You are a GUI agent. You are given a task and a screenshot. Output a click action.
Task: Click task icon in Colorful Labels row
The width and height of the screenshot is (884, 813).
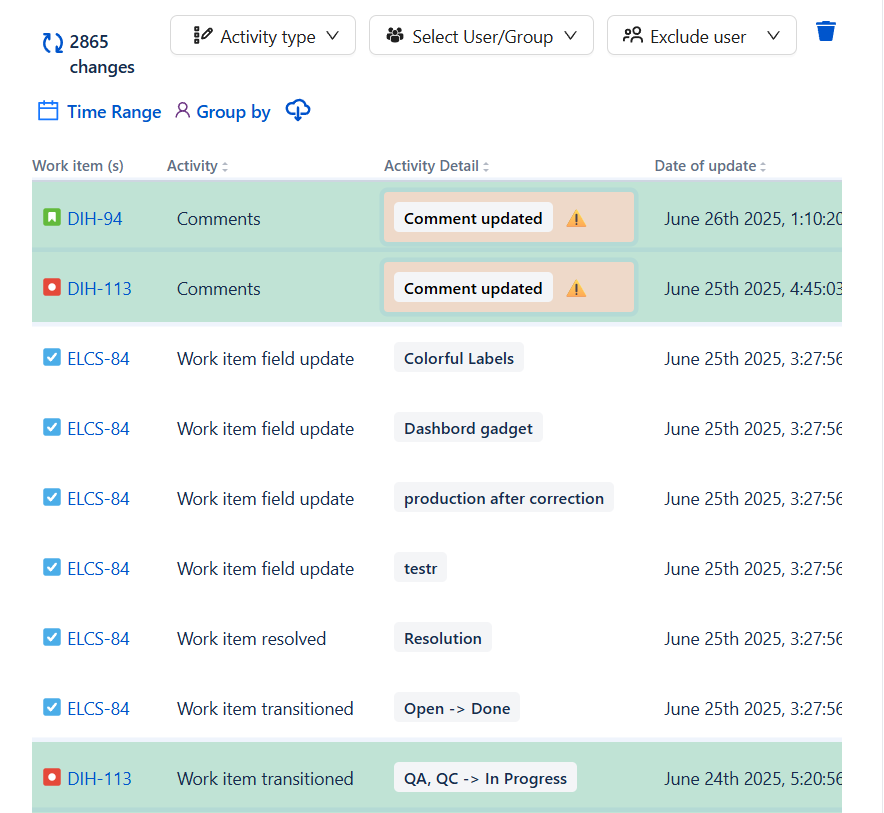[x=52, y=358]
